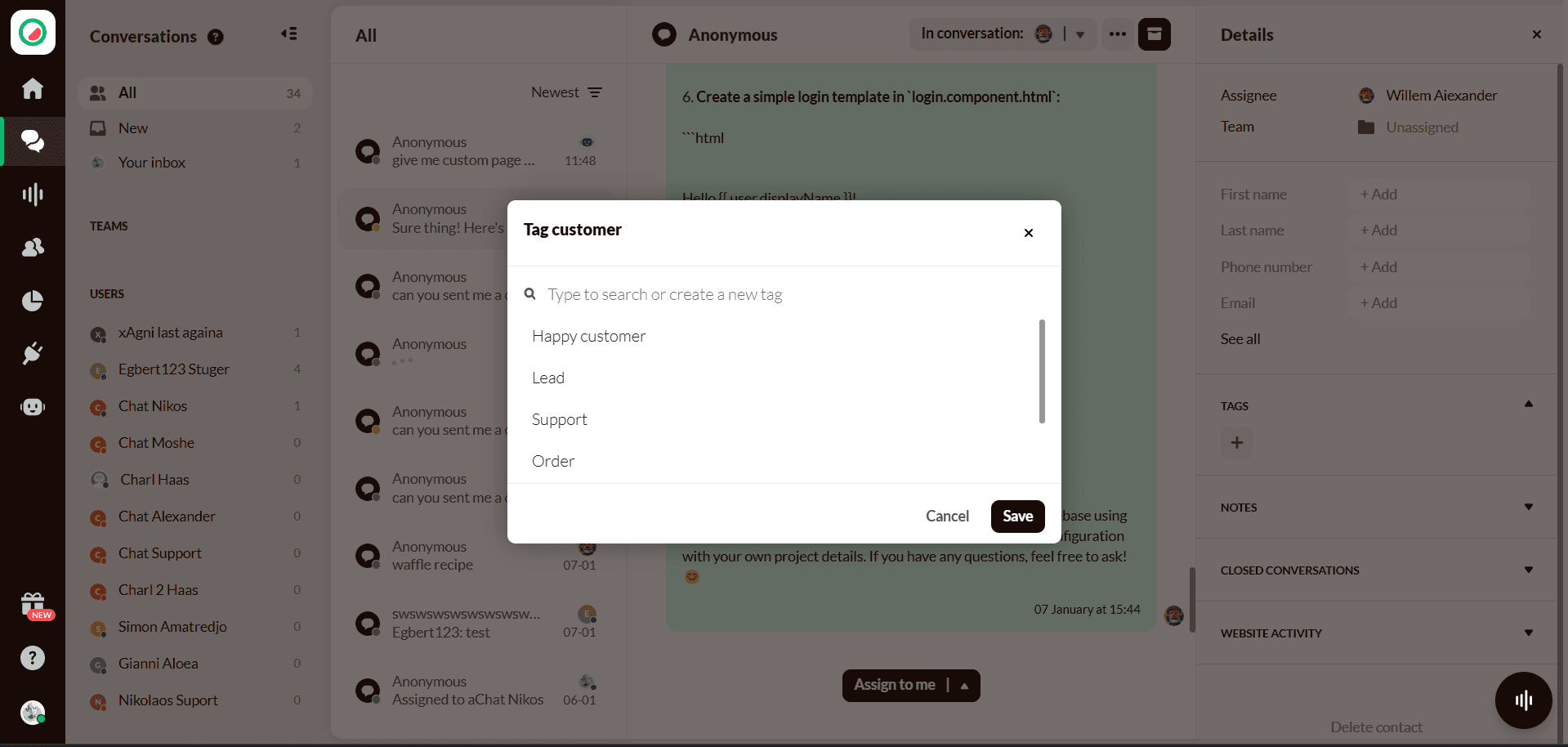Click the add tag plus button
Screen dimensions: 1568x747
[1237, 442]
